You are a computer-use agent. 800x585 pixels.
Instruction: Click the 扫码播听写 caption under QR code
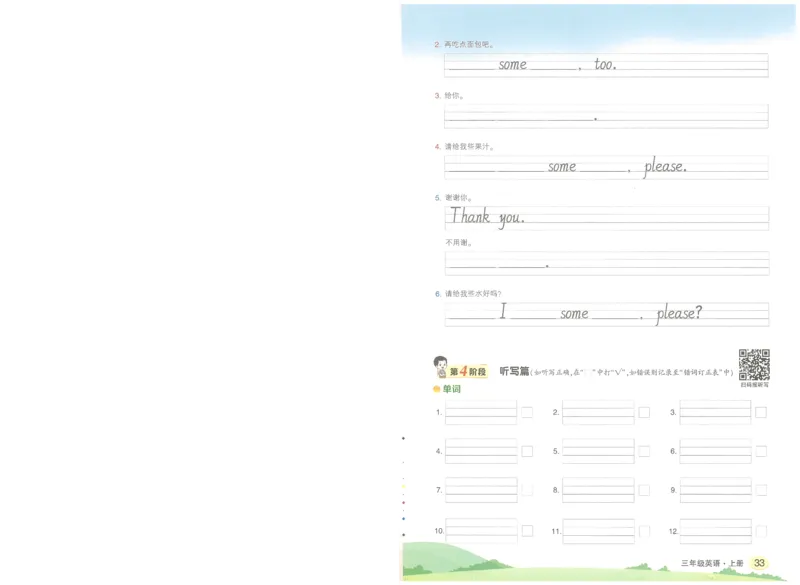point(756,384)
